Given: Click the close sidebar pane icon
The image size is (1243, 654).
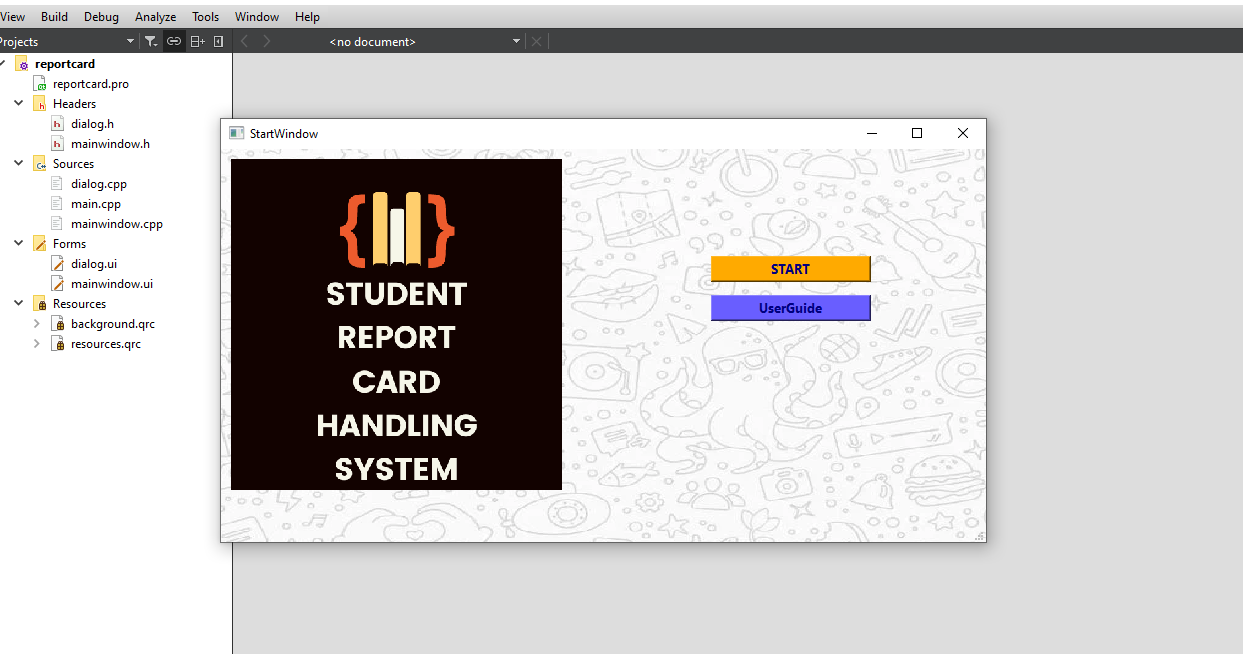Looking at the screenshot, I should (x=218, y=41).
